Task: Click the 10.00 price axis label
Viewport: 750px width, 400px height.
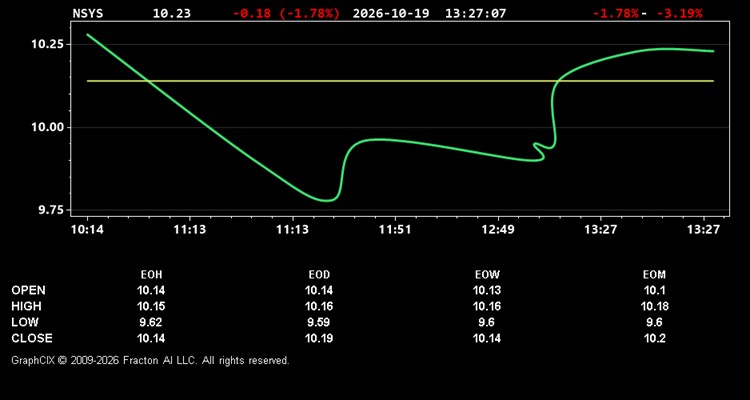Action: (47, 127)
